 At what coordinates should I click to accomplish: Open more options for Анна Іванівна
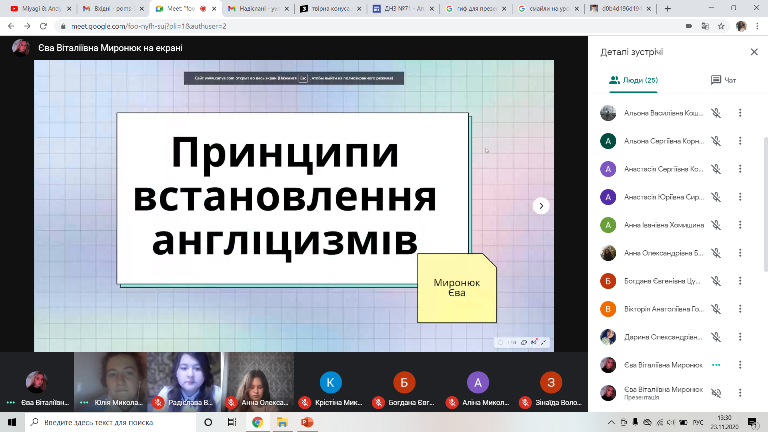click(740, 225)
